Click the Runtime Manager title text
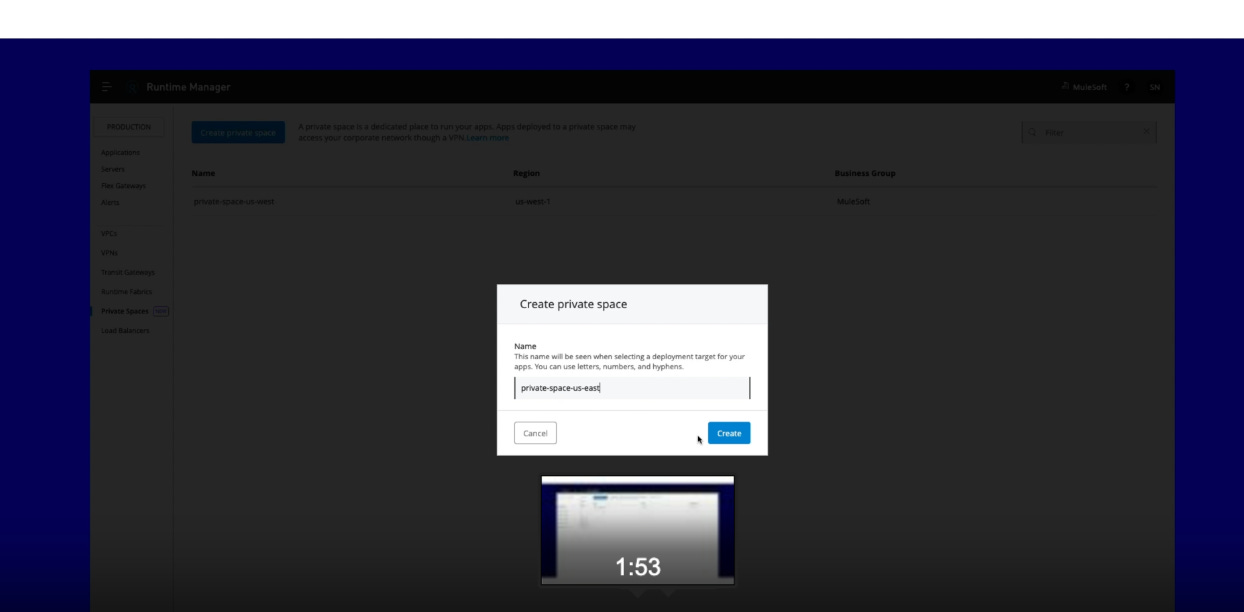The width and height of the screenshot is (1244, 612). [188, 87]
